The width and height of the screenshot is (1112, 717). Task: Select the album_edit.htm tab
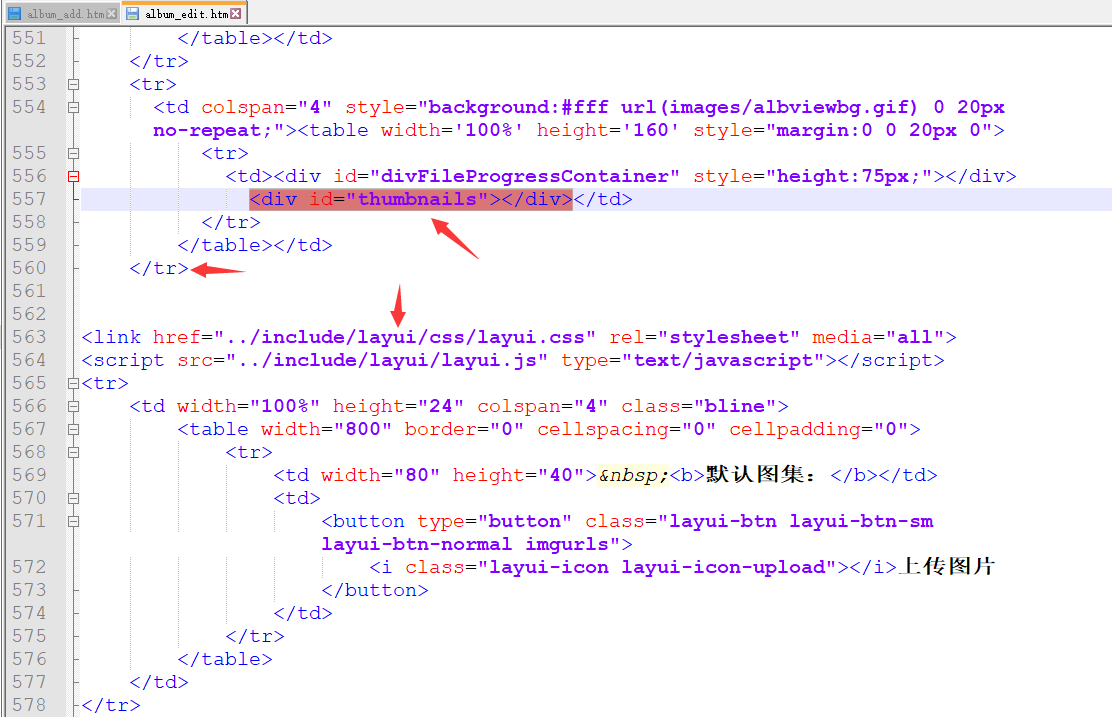186,14
